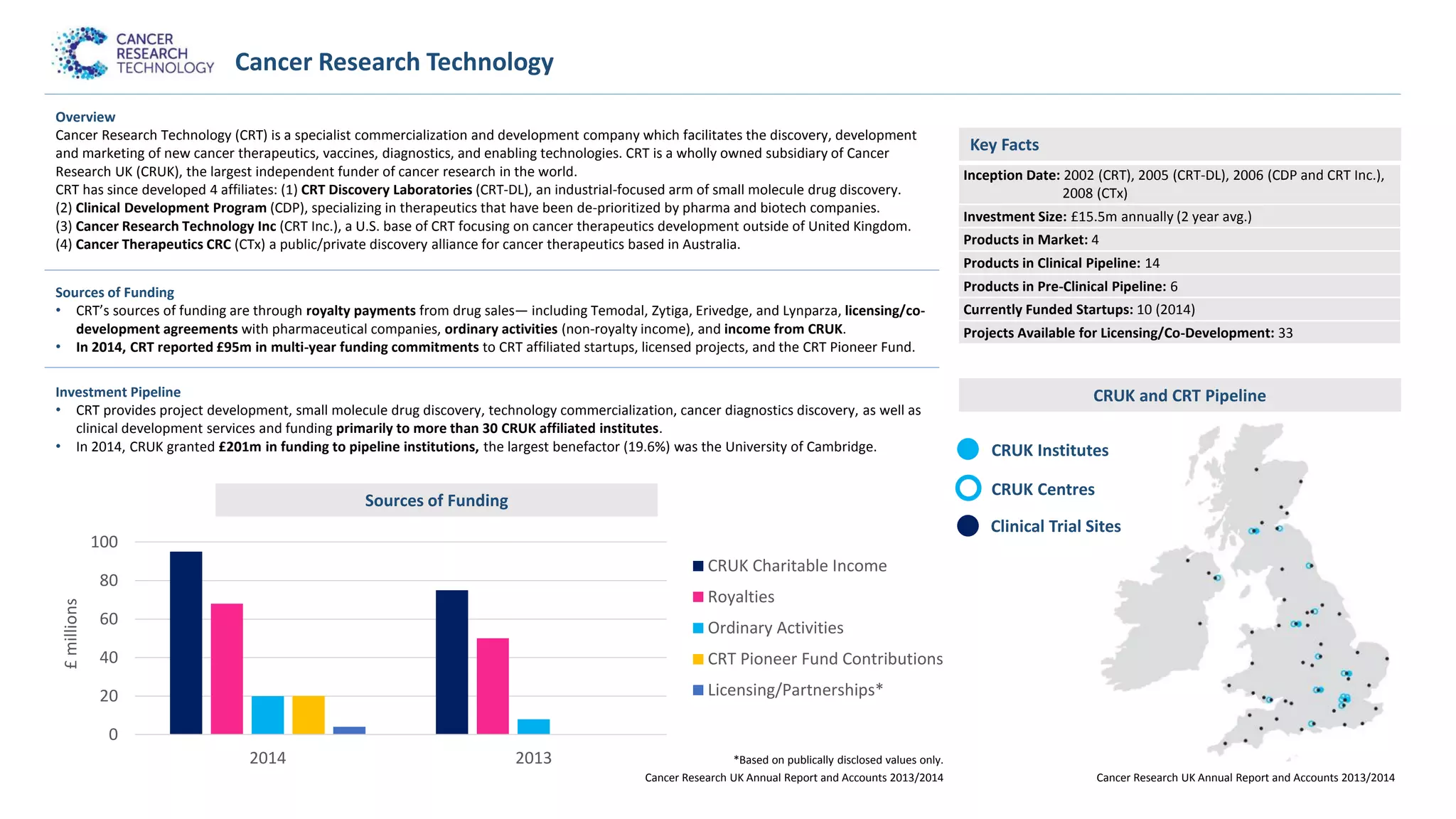Click the 2013 pink Royalties bar
Screen dimensions: 1456x819
[x=493, y=686]
